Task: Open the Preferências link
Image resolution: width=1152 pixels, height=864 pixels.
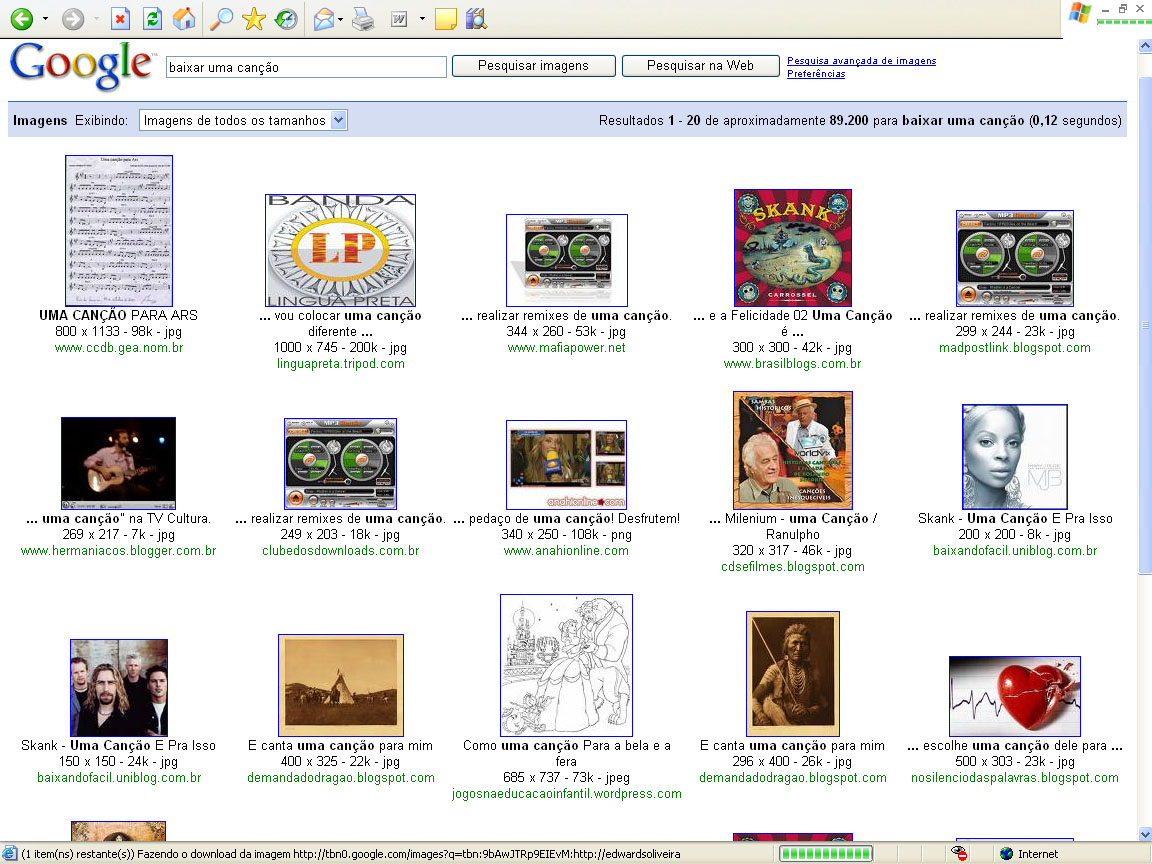Action: pyautogui.click(x=815, y=74)
